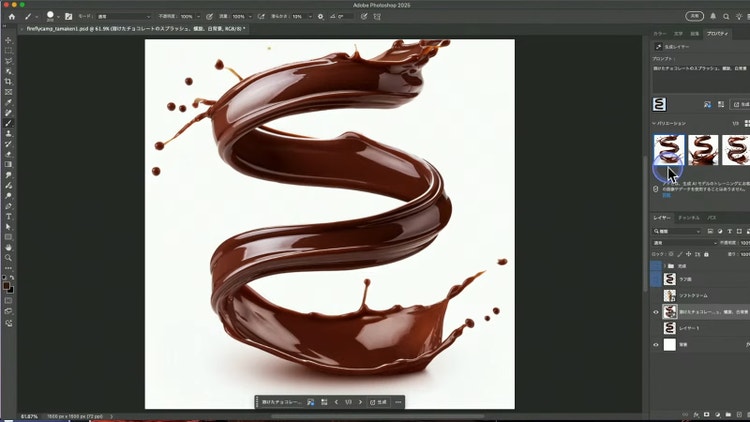Click the symmetry paint butterfly icon
The height and width of the screenshot is (422, 750).
(x=377, y=16)
